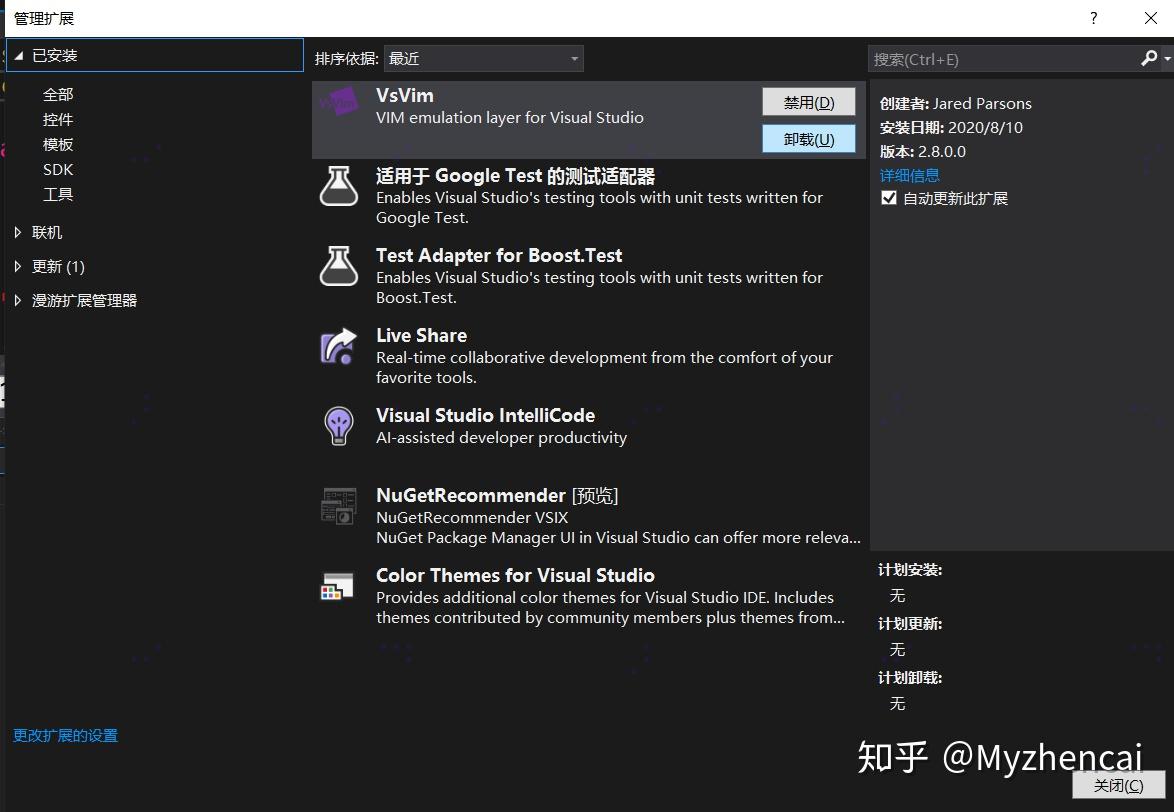Screen dimensions: 1174x812
Task: Open the 详细信息 link
Action: tap(909, 174)
